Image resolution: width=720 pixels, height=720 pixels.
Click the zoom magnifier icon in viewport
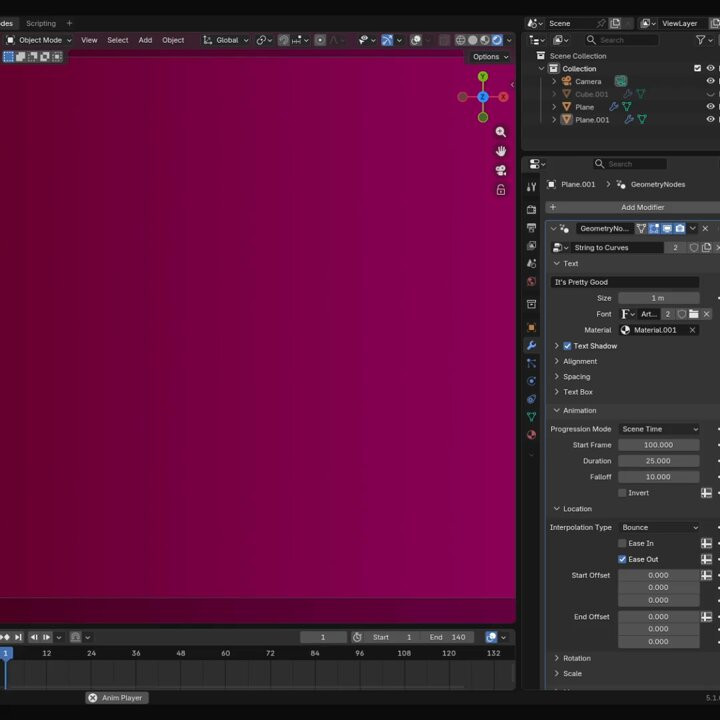pyautogui.click(x=501, y=132)
